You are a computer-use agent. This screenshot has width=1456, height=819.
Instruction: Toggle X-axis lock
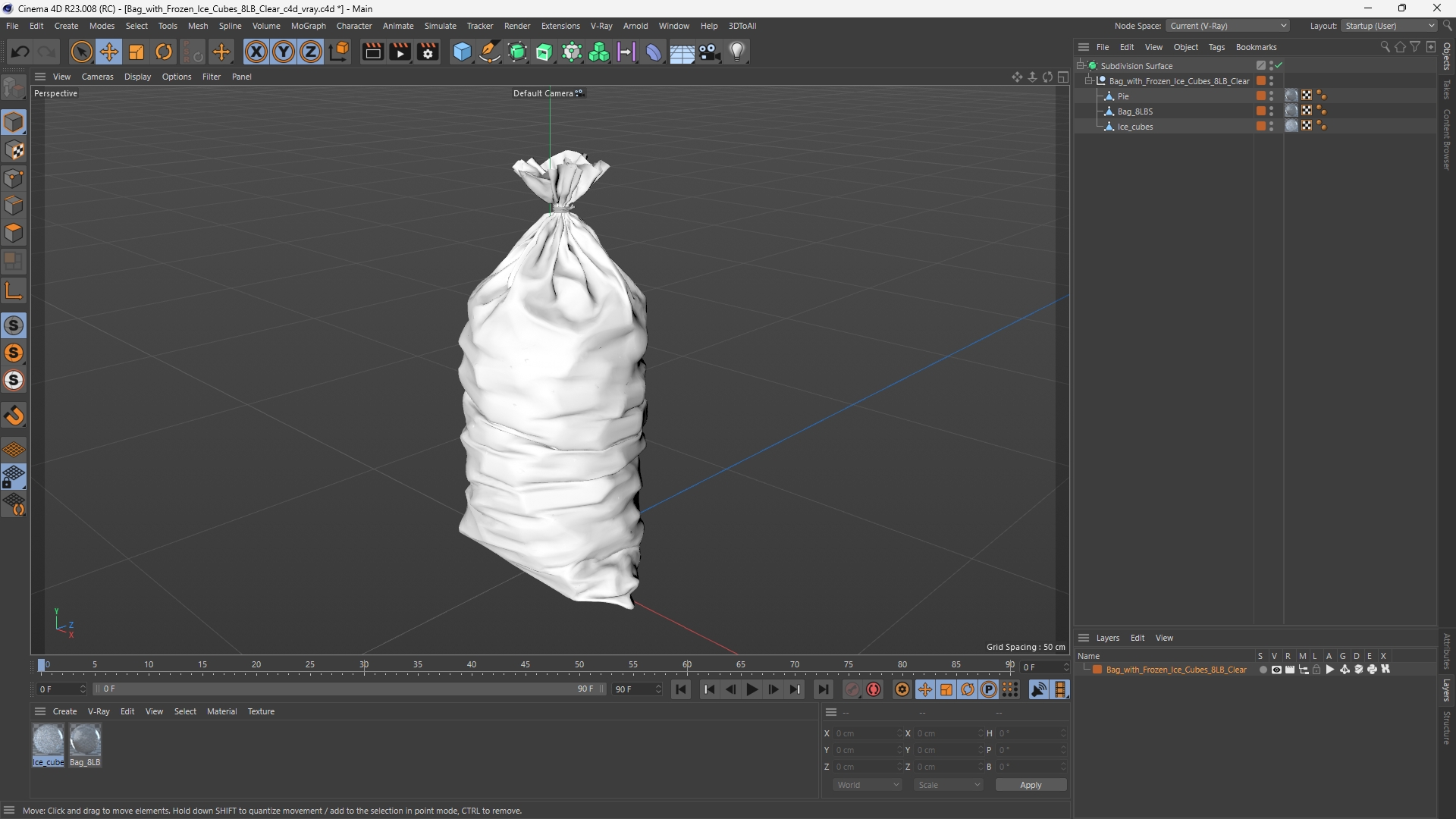point(256,52)
